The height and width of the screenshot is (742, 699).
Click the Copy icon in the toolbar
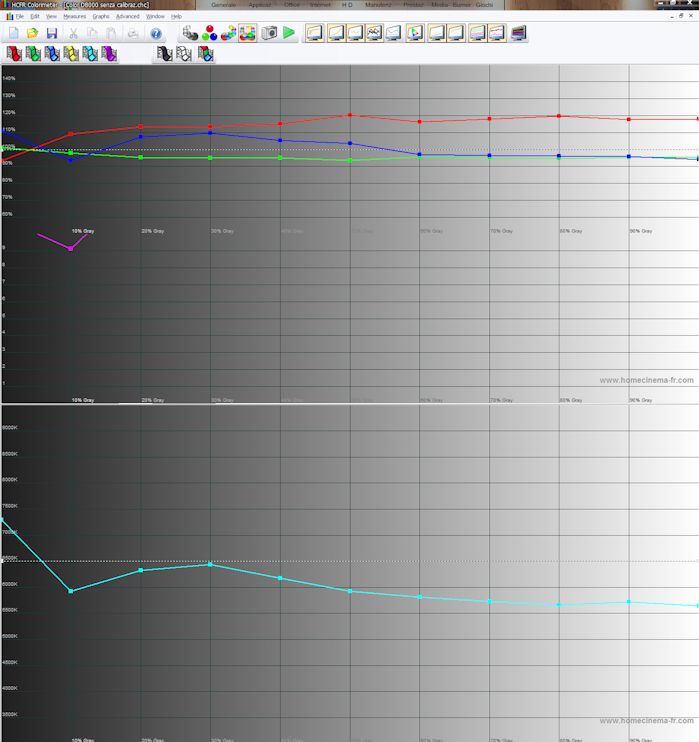92,33
